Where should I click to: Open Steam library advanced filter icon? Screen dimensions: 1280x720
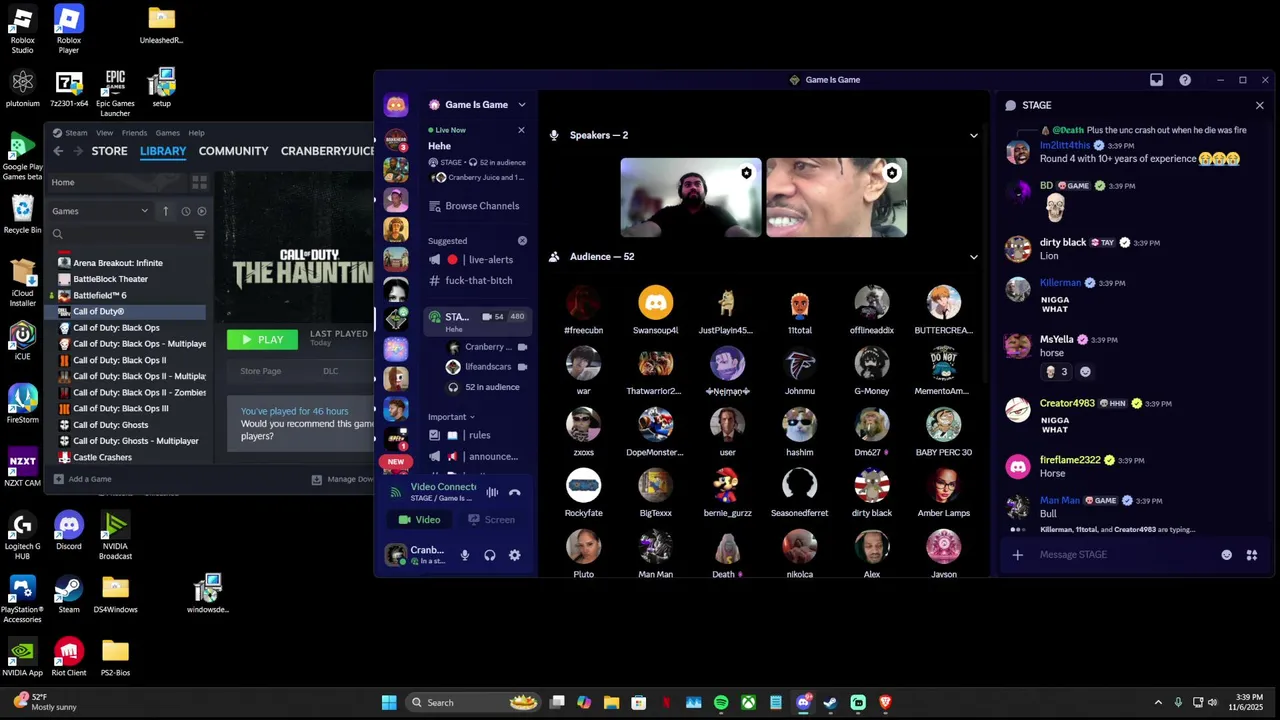(x=199, y=234)
